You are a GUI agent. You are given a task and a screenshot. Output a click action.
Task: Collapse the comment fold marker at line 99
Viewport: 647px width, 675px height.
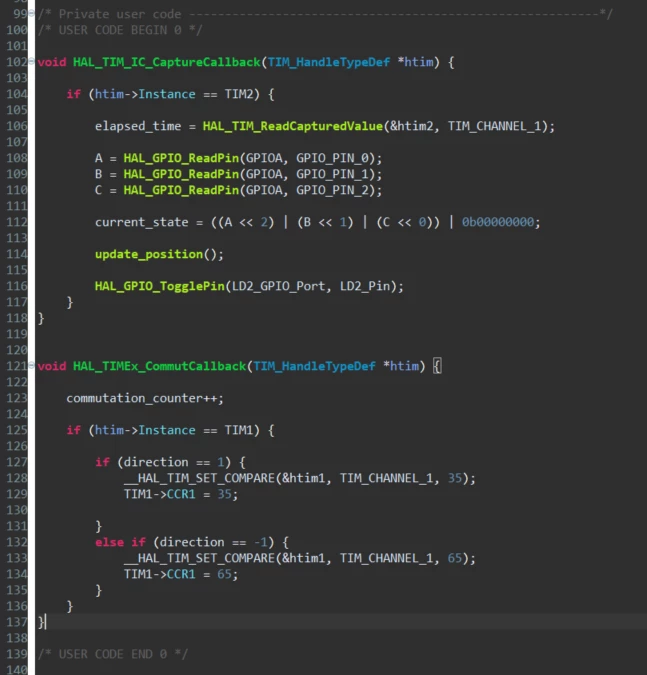click(x=31, y=13)
